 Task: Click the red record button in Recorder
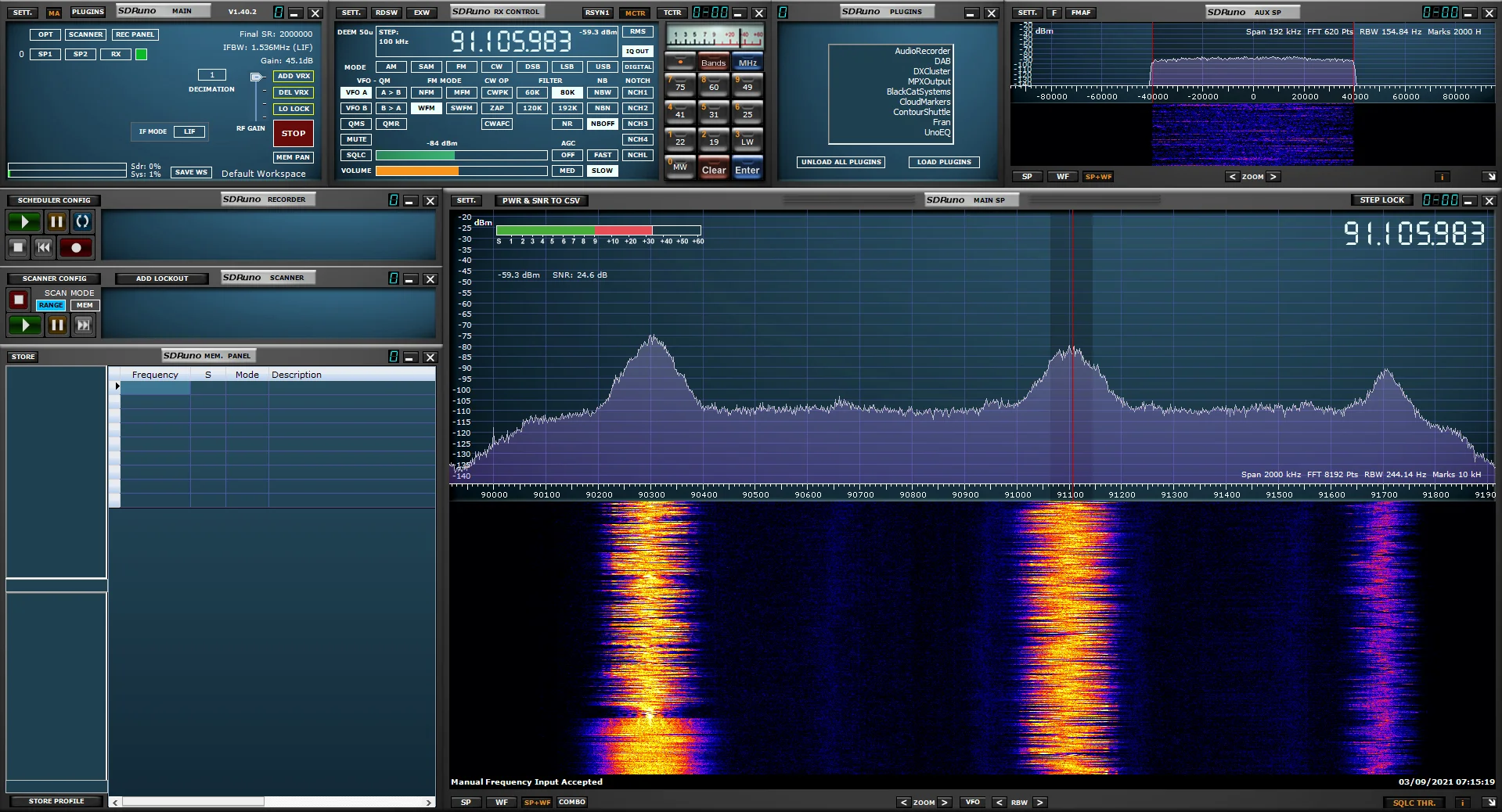click(x=76, y=248)
